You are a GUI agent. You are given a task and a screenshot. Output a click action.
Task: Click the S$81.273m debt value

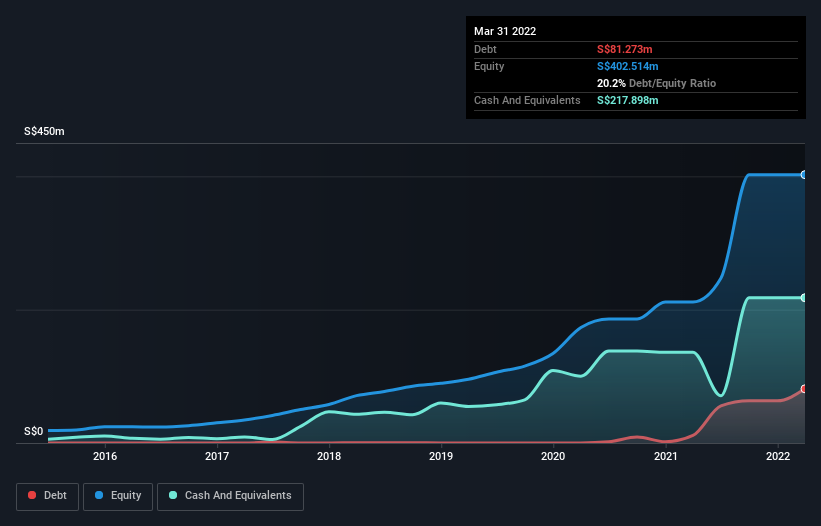pos(625,49)
